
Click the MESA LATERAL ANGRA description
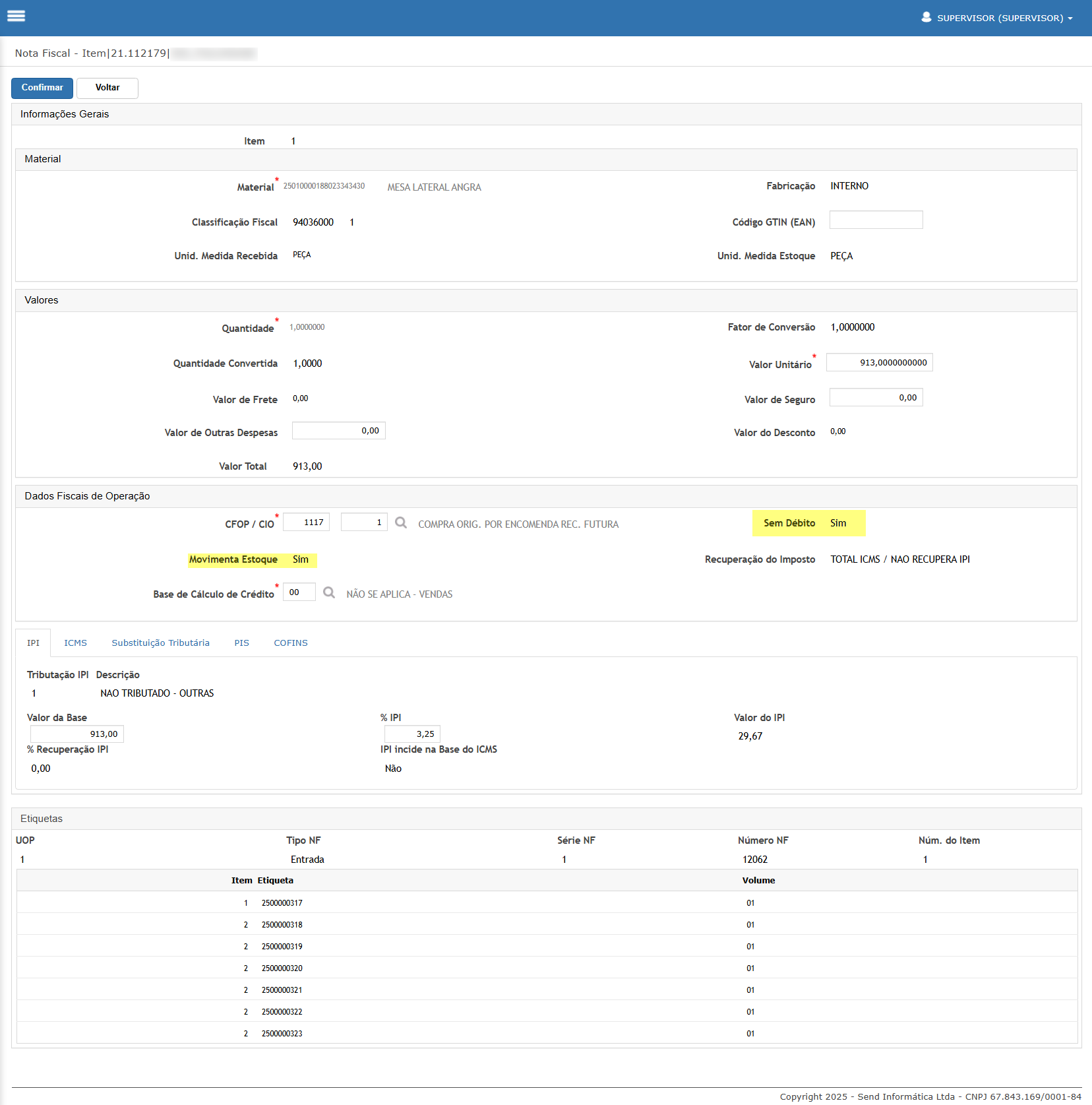coord(434,187)
